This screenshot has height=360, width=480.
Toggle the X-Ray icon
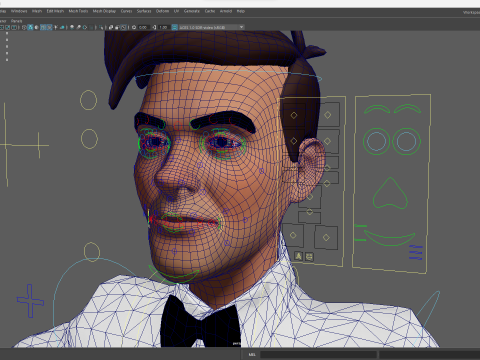coord(111,27)
